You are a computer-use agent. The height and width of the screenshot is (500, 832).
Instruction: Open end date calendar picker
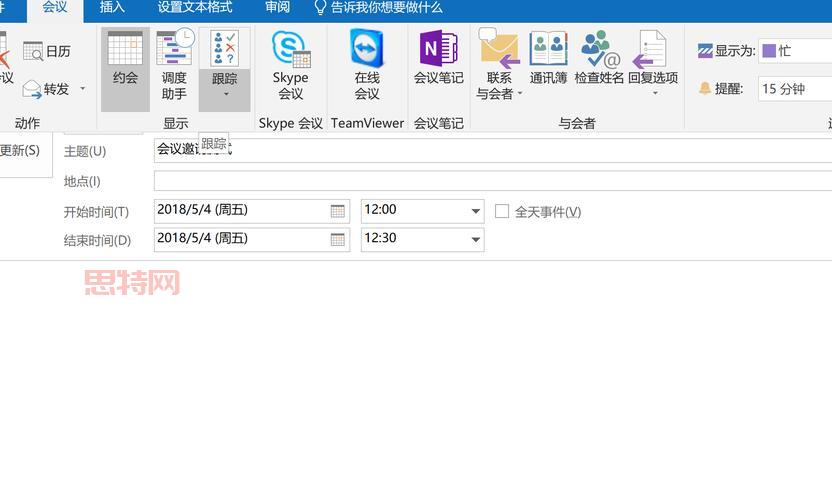click(x=338, y=240)
